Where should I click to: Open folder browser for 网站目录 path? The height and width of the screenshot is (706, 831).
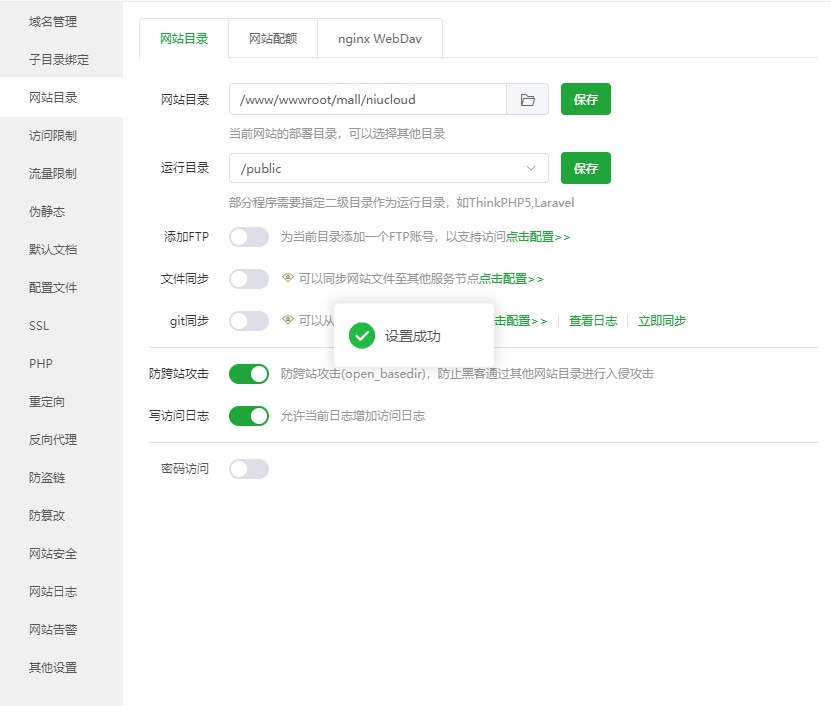click(x=528, y=99)
